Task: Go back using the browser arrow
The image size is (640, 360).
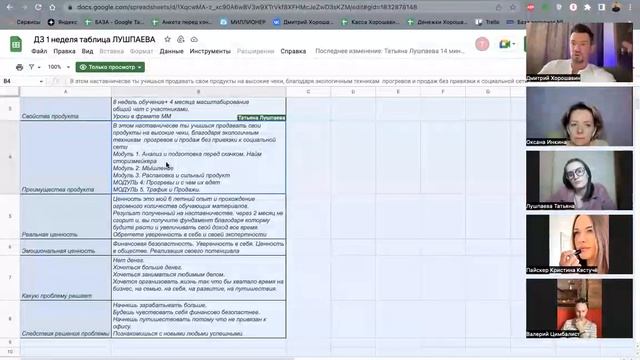Action: 9,7
